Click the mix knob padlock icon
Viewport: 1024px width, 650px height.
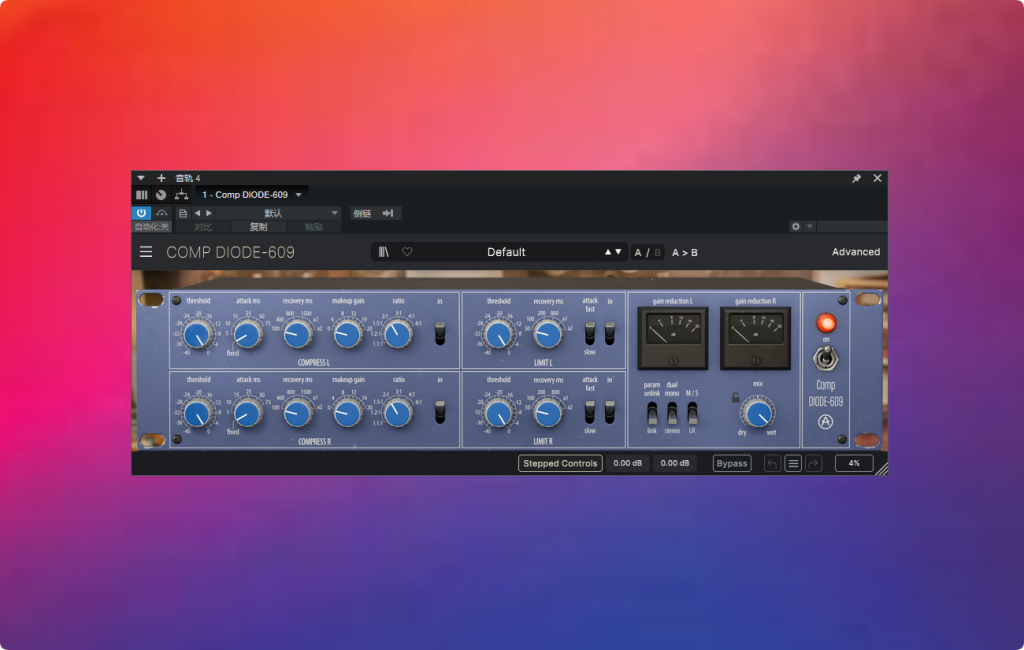(x=735, y=397)
